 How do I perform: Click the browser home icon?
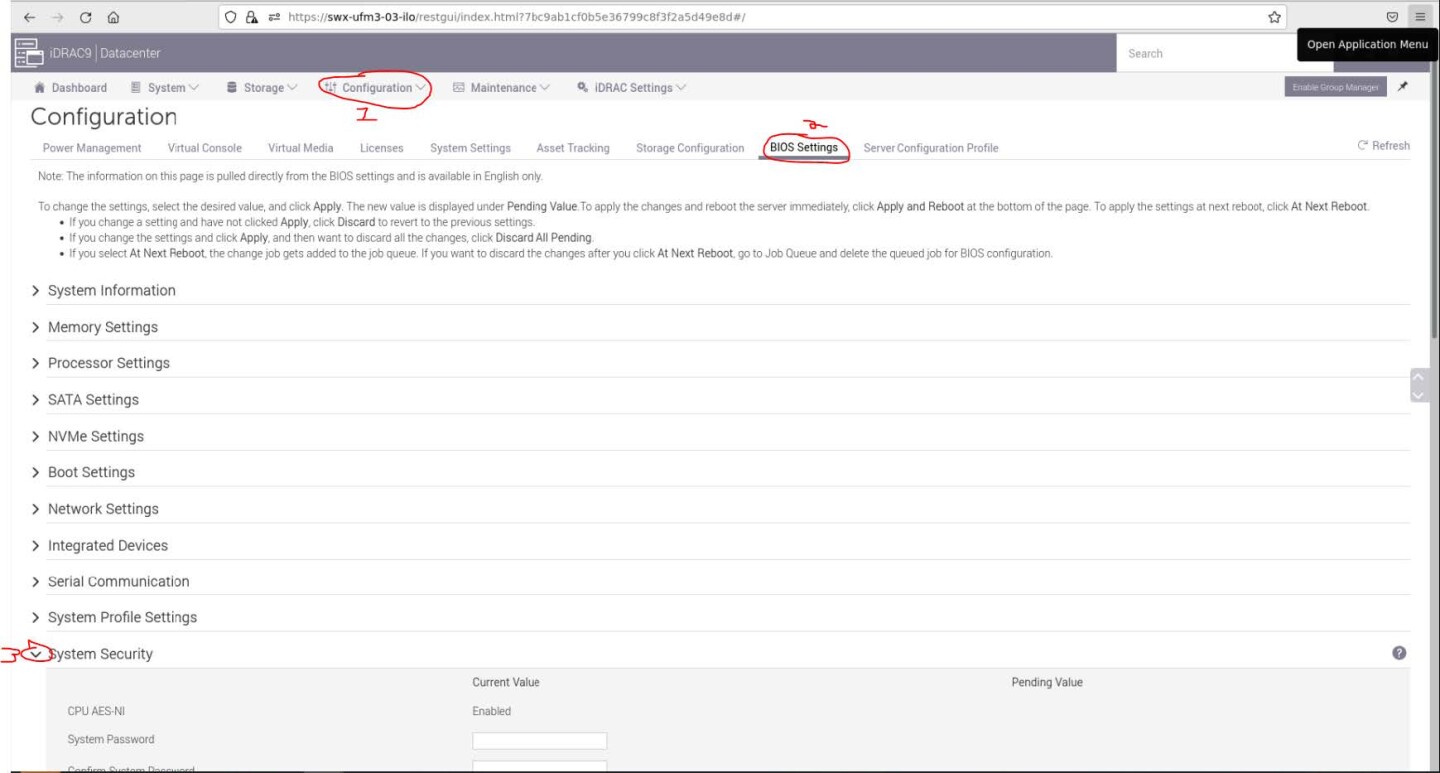113,17
